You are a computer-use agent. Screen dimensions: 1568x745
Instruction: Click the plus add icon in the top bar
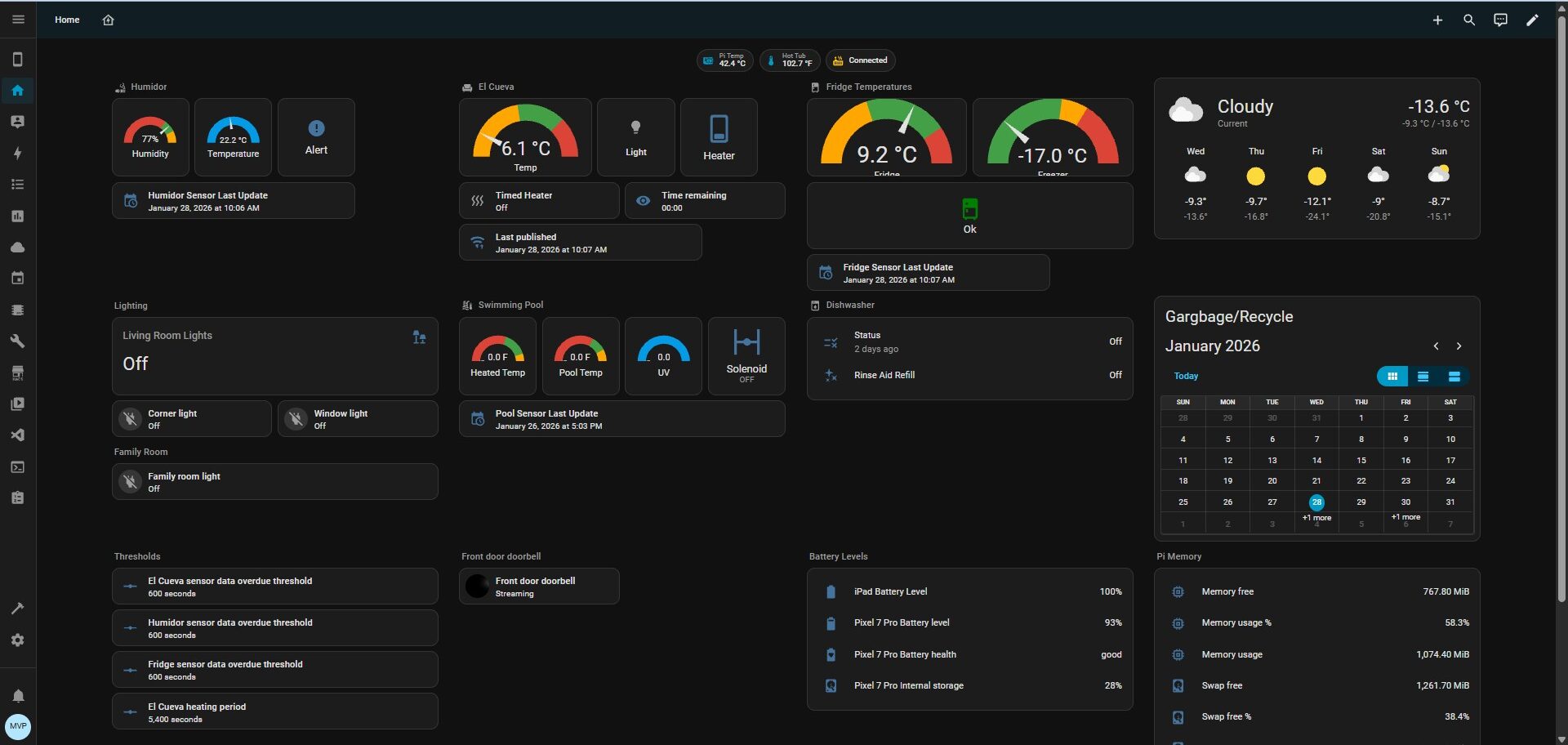tap(1437, 20)
